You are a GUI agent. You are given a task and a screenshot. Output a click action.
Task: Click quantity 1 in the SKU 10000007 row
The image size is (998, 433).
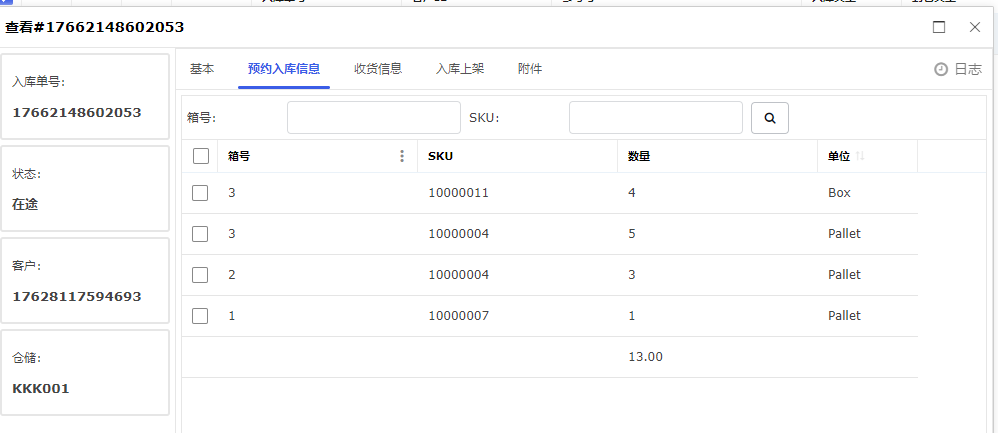point(631,315)
